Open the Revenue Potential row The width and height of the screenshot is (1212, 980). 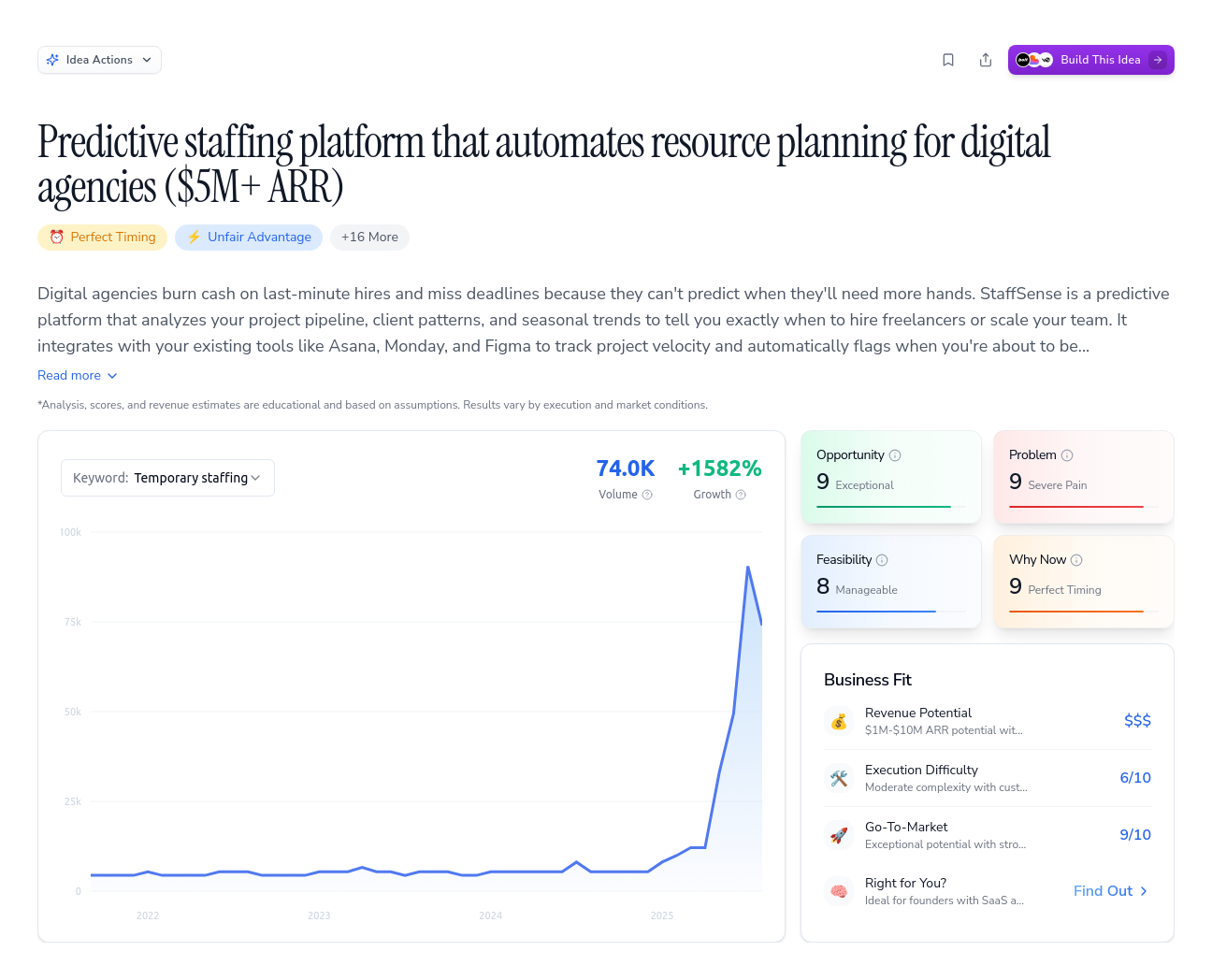click(x=987, y=721)
